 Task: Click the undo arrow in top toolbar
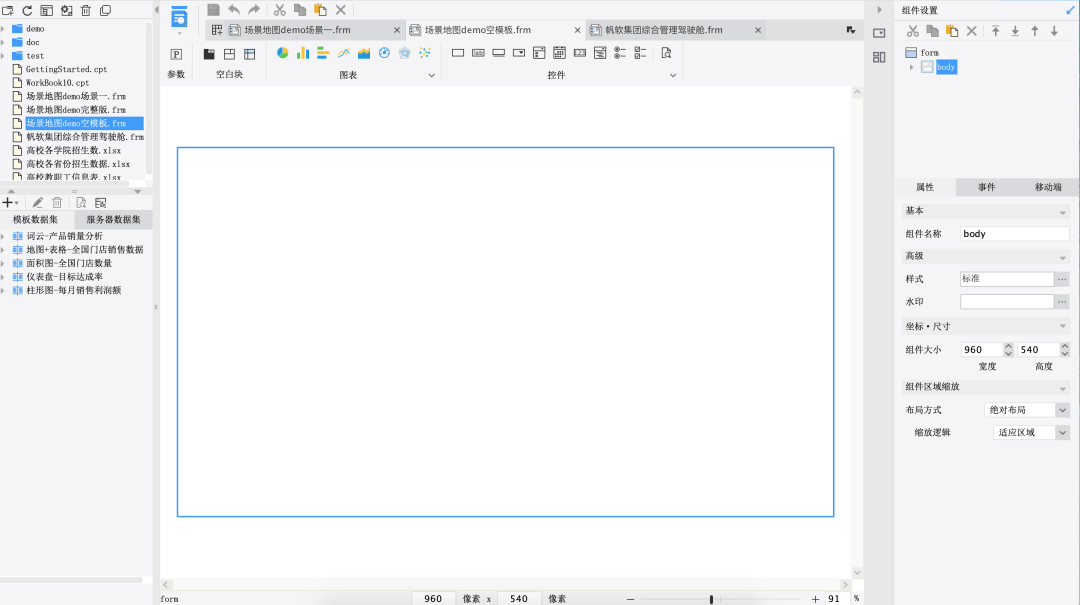(x=234, y=10)
